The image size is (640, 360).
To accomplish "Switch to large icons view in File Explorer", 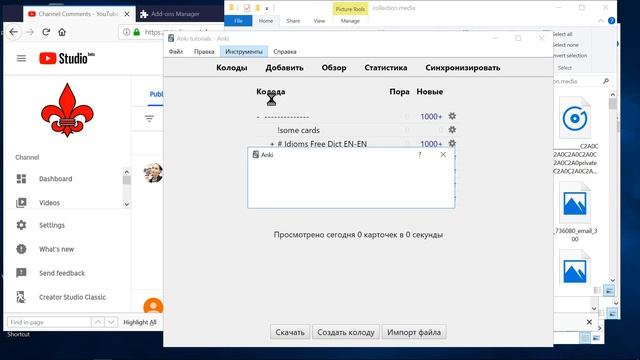I will [x=609, y=291].
